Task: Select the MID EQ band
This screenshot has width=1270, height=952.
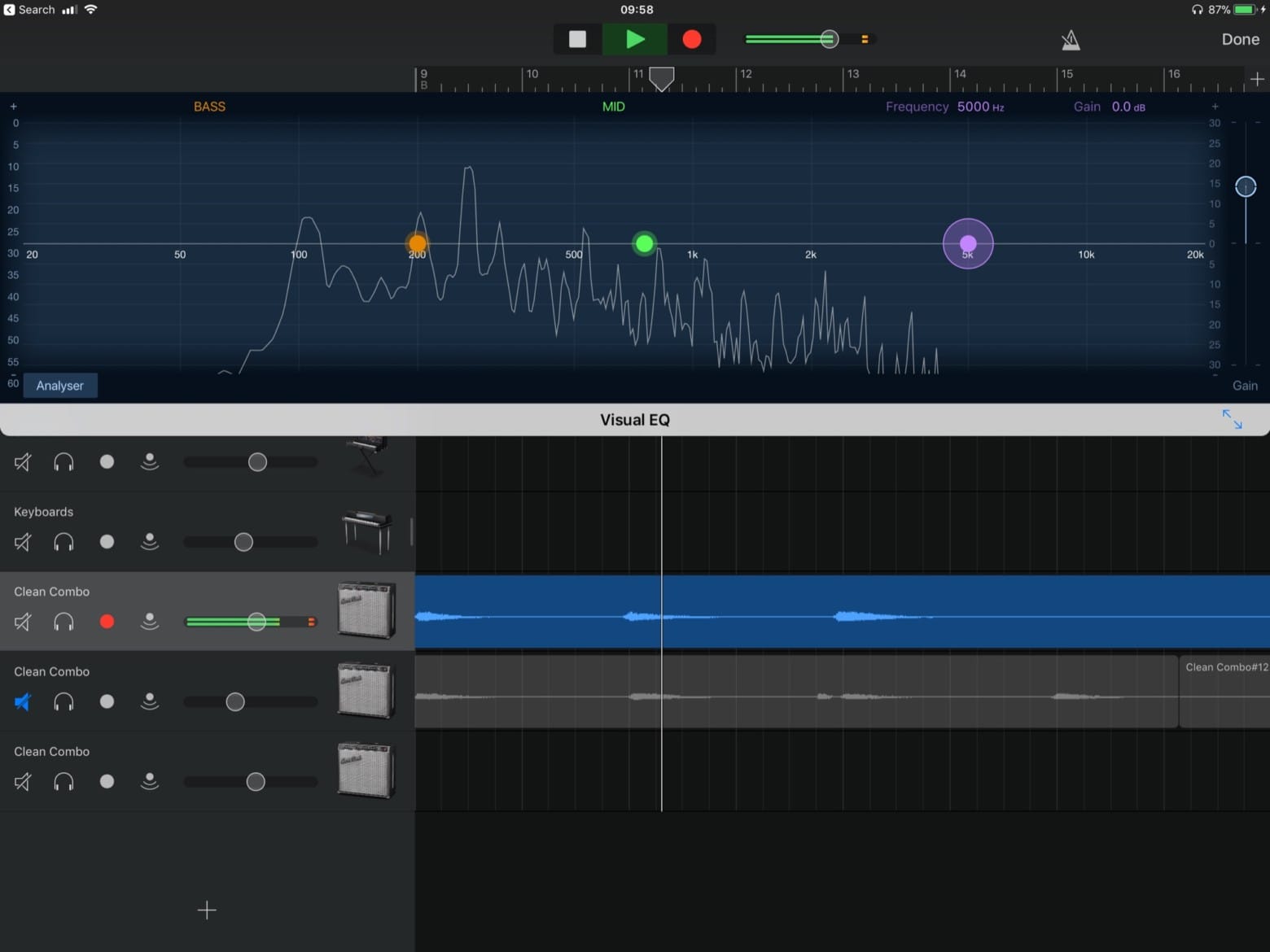Action: 613,106
